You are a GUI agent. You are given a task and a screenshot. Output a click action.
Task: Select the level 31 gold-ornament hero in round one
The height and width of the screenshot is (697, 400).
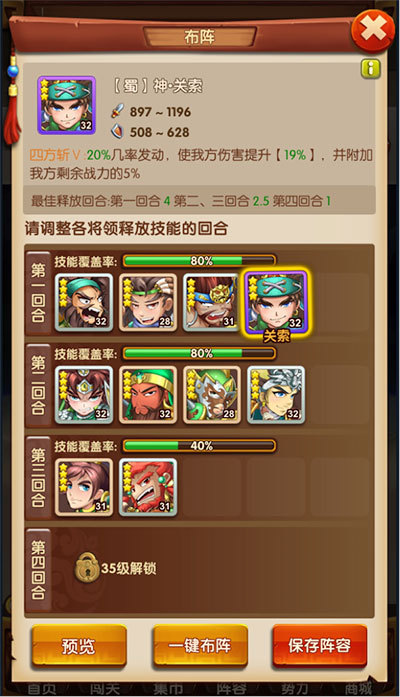click(x=212, y=302)
